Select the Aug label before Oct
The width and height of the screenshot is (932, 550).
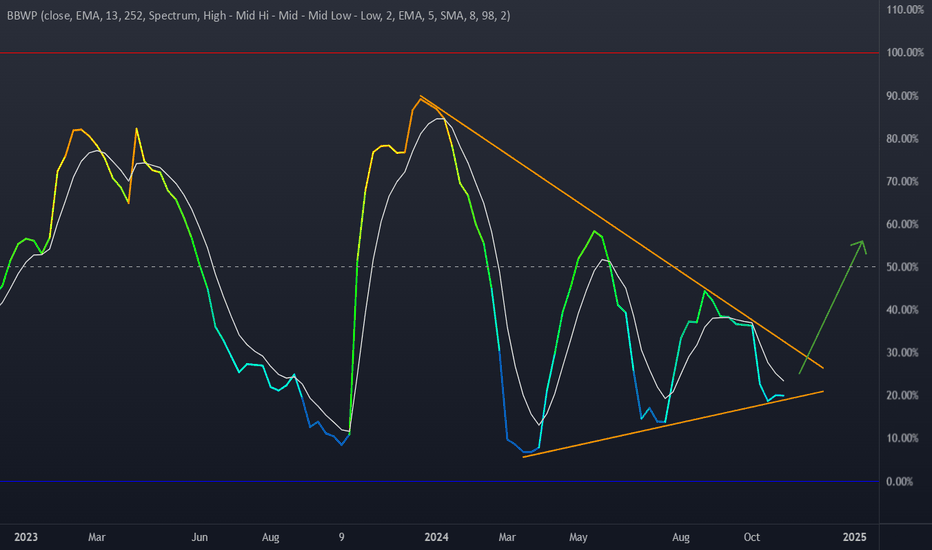coord(681,537)
